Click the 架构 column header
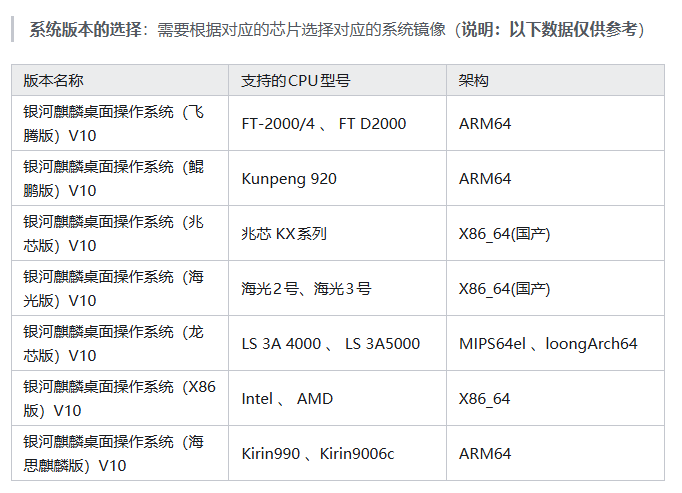 tap(474, 80)
